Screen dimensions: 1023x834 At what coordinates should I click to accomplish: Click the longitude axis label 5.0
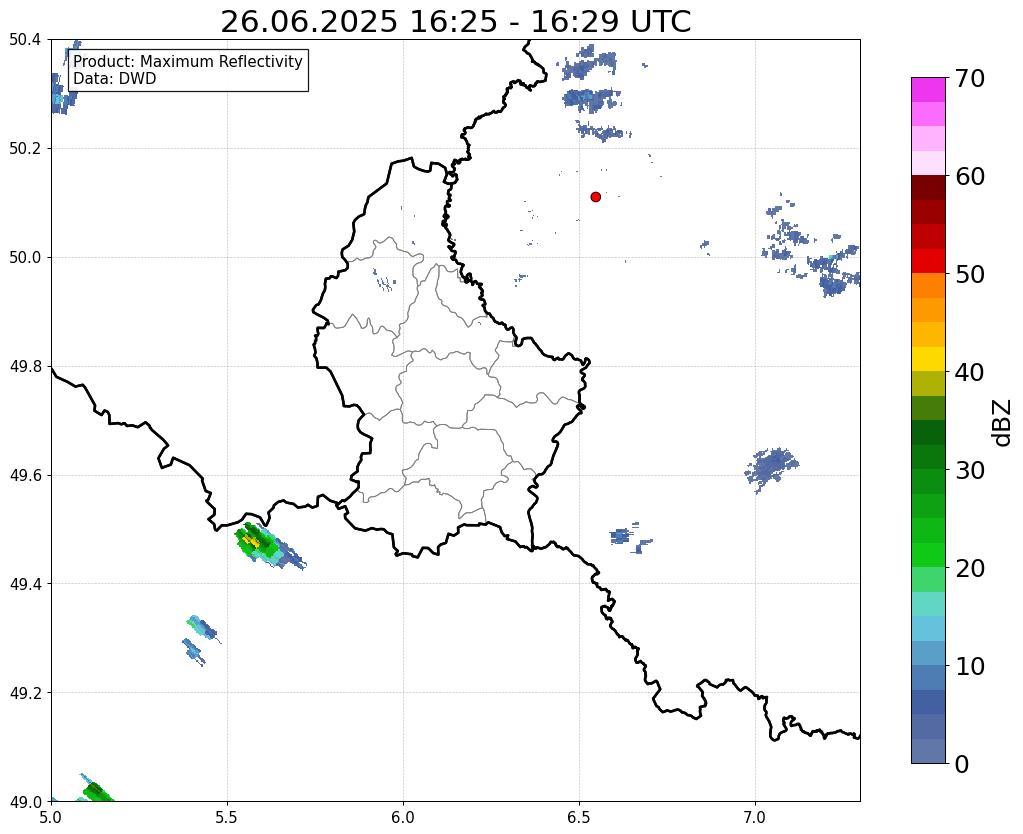(x=51, y=818)
